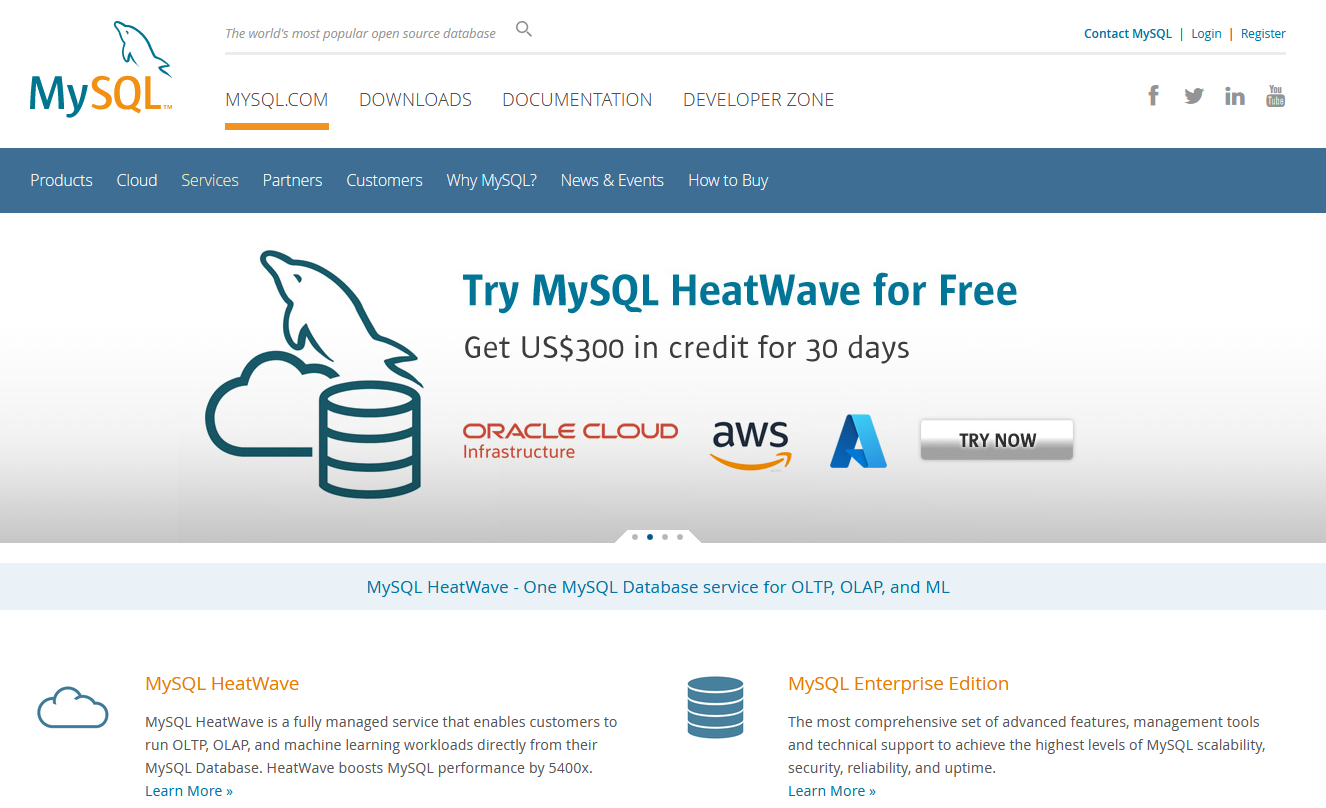The height and width of the screenshot is (808, 1326).
Task: Open the DOCUMENTATION tab
Action: 577,100
